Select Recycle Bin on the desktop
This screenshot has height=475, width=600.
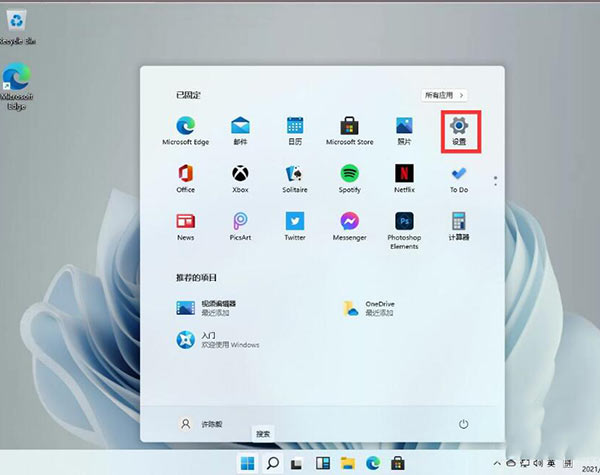(x=17, y=27)
